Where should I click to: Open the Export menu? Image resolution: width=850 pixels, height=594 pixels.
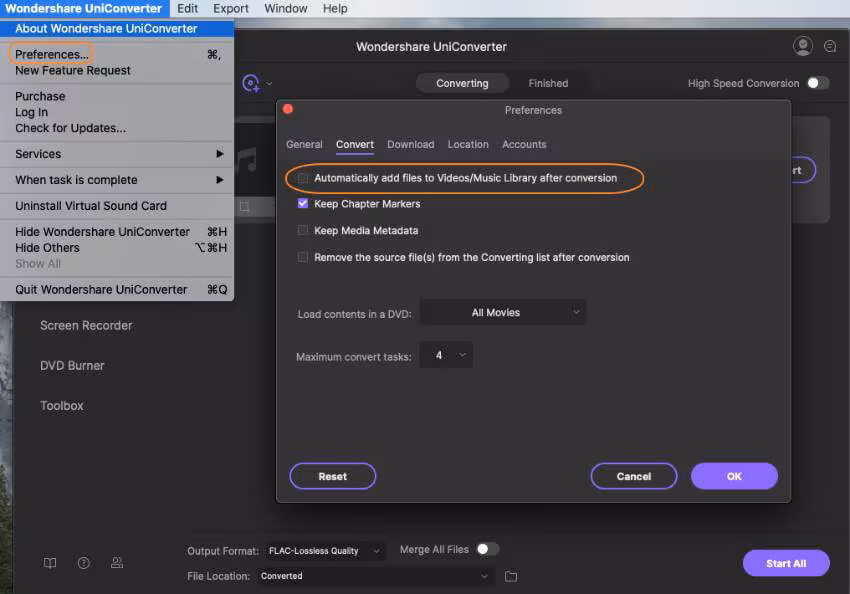[x=230, y=9]
